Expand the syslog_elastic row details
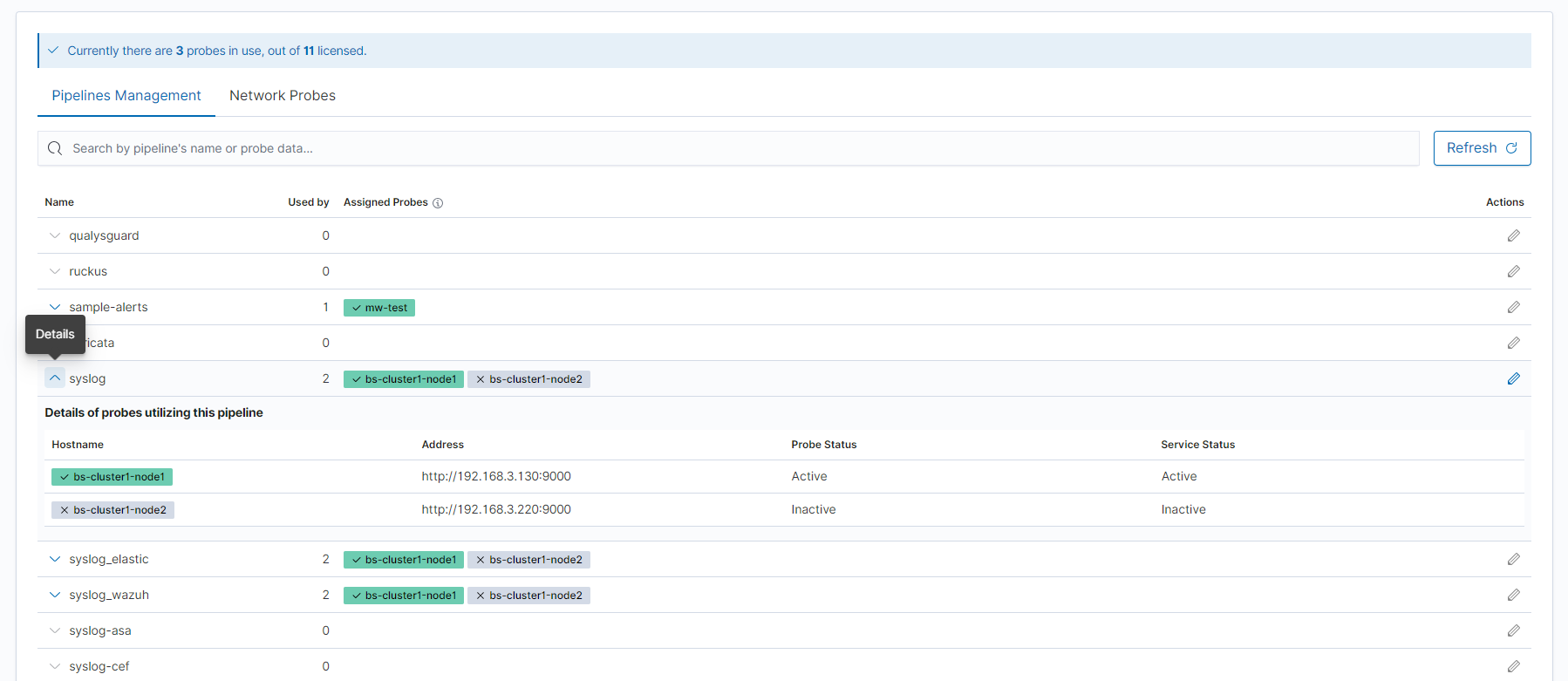The height and width of the screenshot is (681, 1568). 55,559
